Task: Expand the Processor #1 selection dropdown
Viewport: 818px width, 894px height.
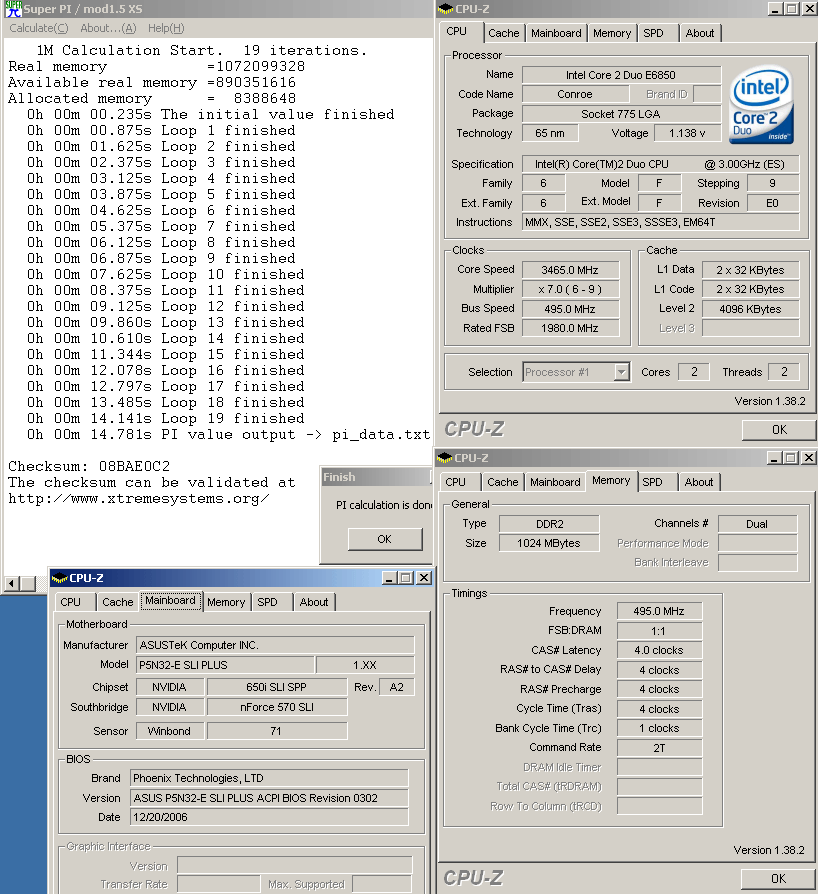Action: [x=622, y=372]
